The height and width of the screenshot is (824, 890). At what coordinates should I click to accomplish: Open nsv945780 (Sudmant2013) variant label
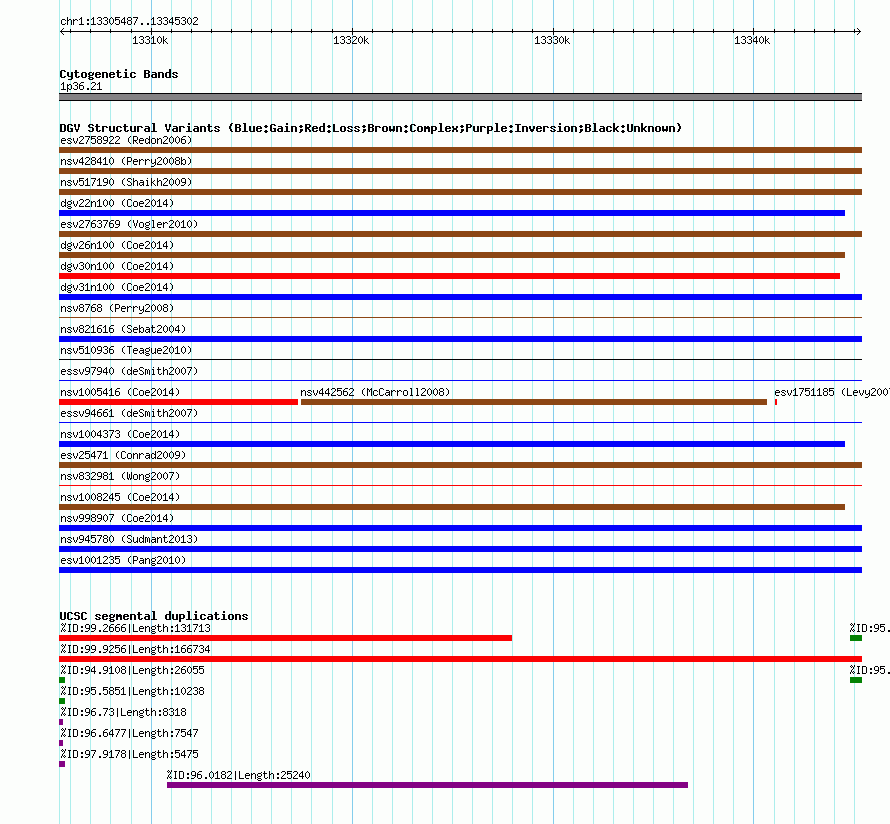click(x=129, y=539)
